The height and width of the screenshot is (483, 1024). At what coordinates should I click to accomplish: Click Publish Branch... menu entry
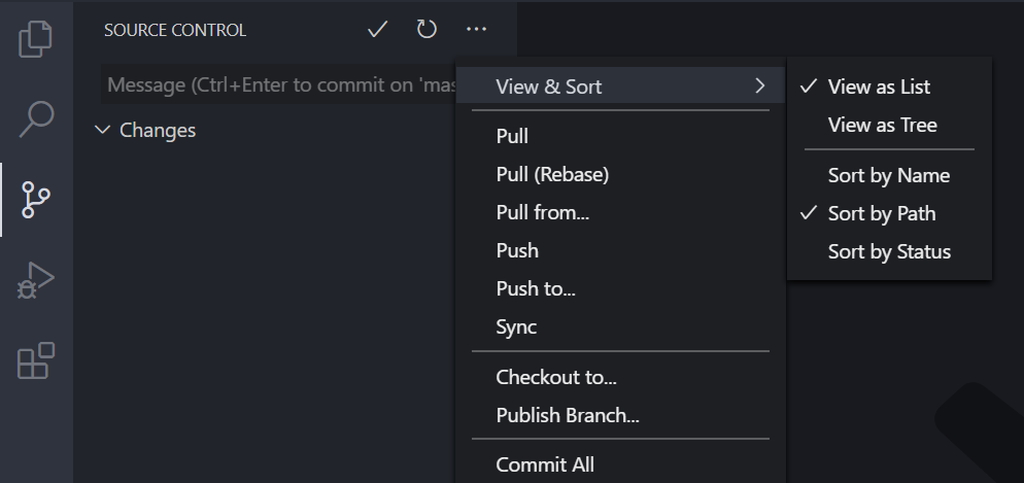coord(567,415)
